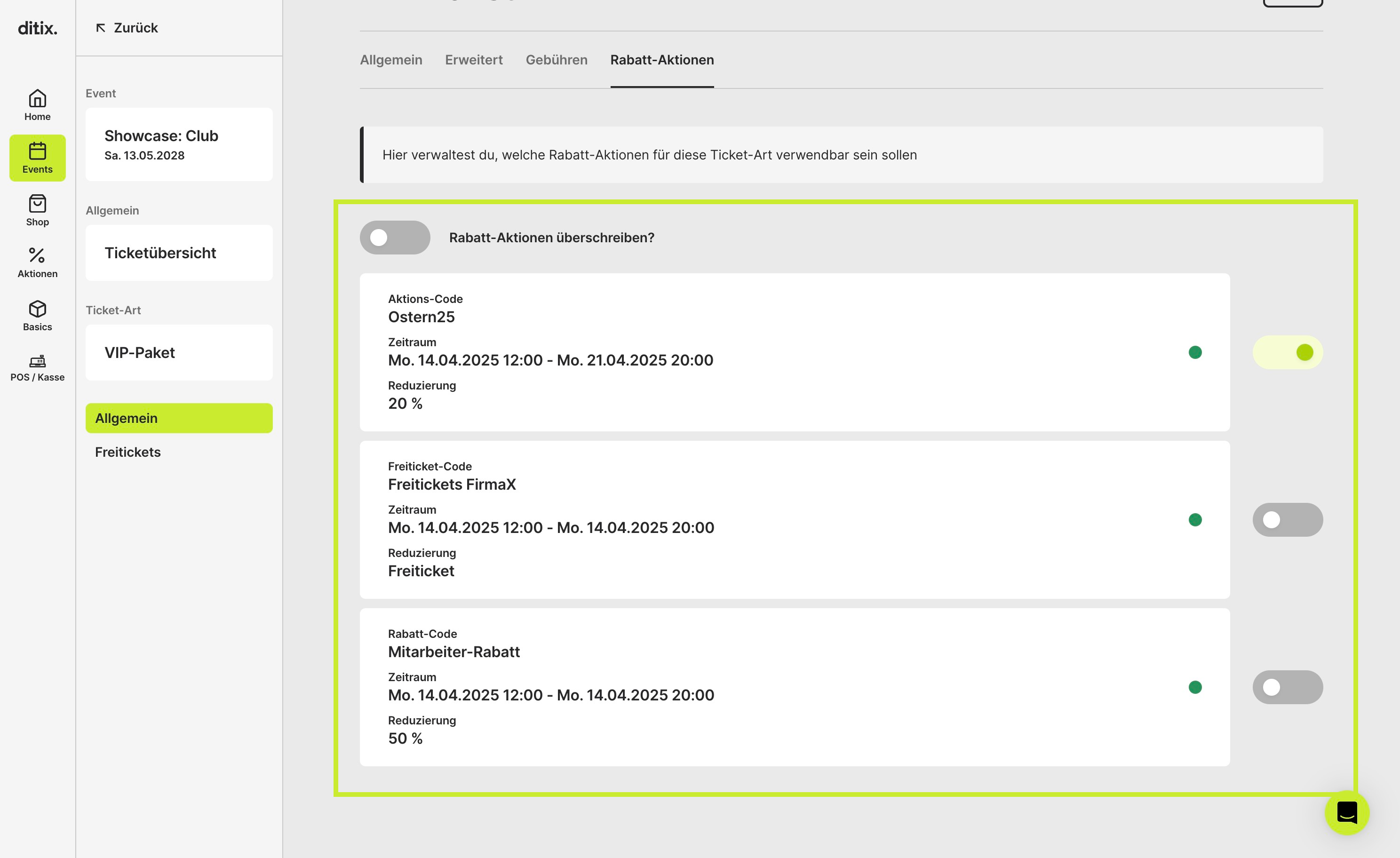This screenshot has width=1400, height=858.
Task: Enable Freitickets FirmaX toggle
Action: pyautogui.click(x=1288, y=520)
